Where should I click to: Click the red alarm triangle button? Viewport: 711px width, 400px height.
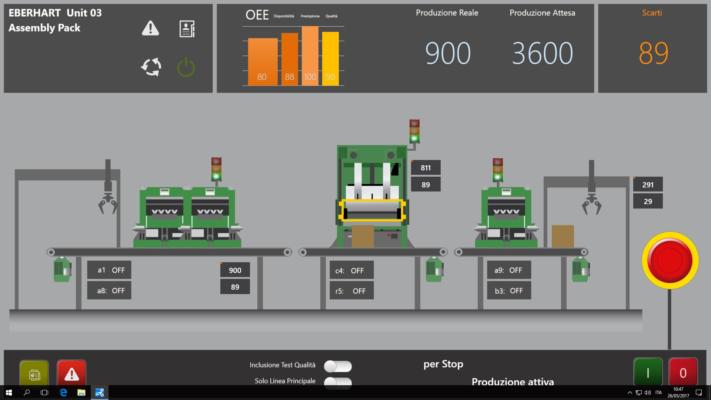(71, 373)
